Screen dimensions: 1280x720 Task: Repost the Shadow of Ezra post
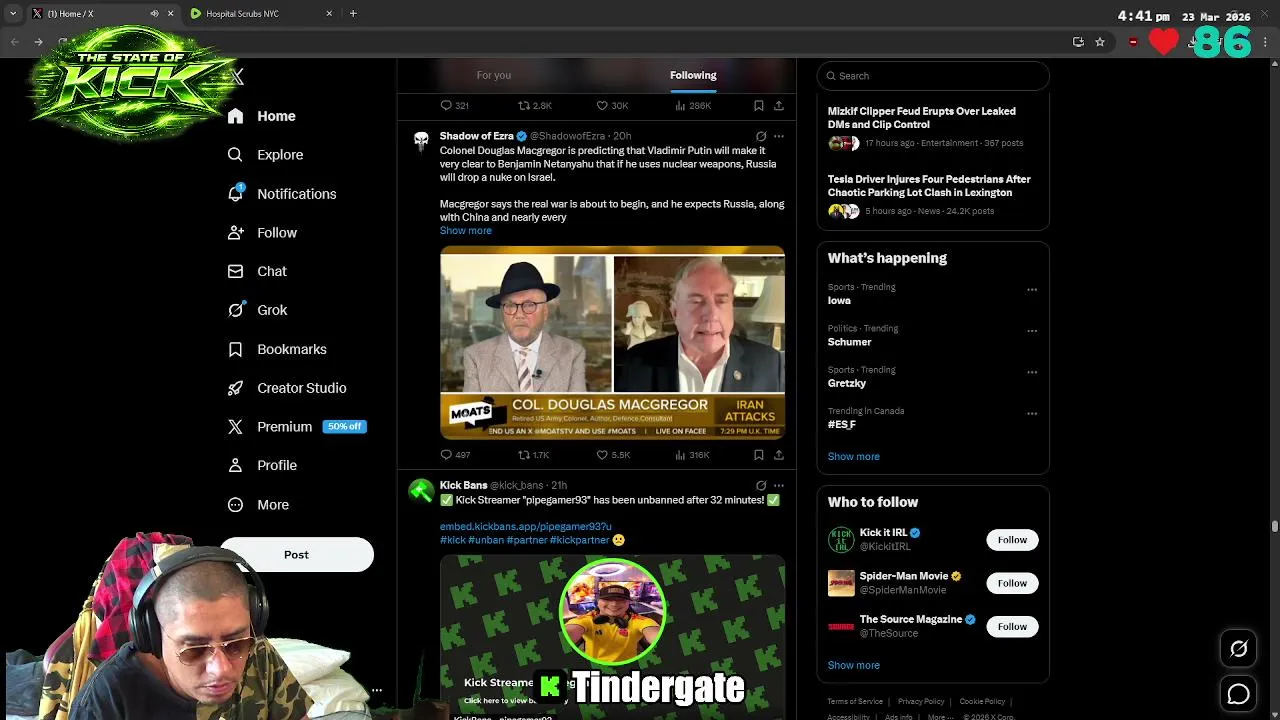coord(533,455)
